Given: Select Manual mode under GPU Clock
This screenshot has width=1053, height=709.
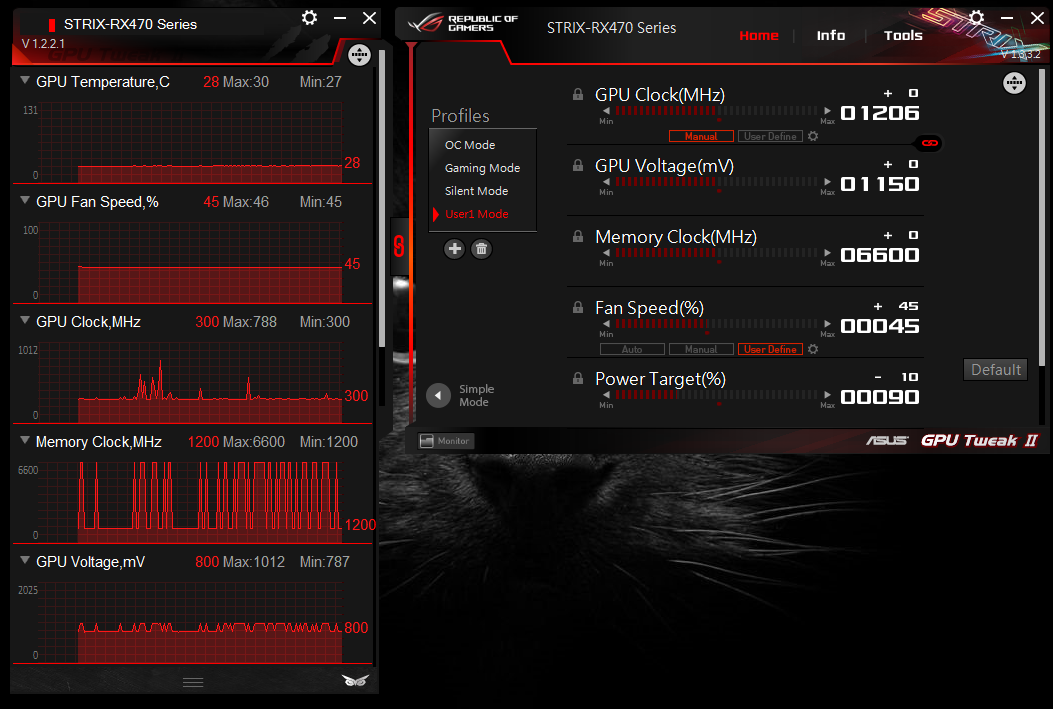Looking at the screenshot, I should (701, 136).
